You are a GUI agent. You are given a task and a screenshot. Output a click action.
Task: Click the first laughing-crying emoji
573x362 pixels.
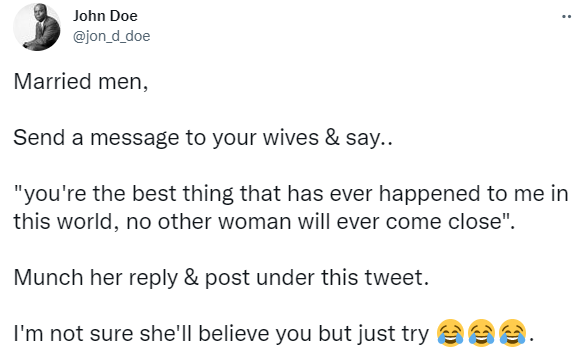[450, 332]
